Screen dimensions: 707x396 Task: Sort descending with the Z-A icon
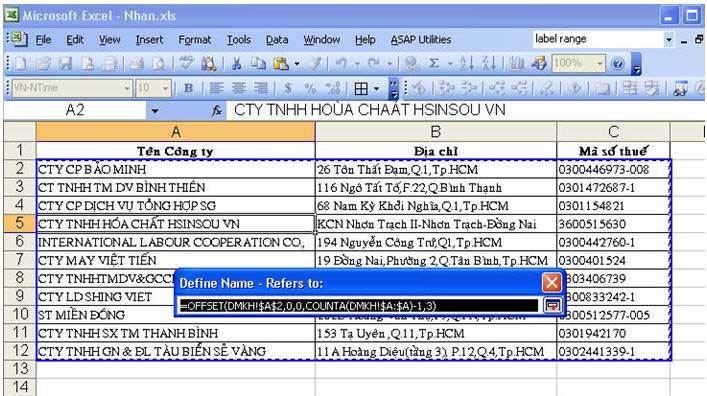tap(489, 64)
